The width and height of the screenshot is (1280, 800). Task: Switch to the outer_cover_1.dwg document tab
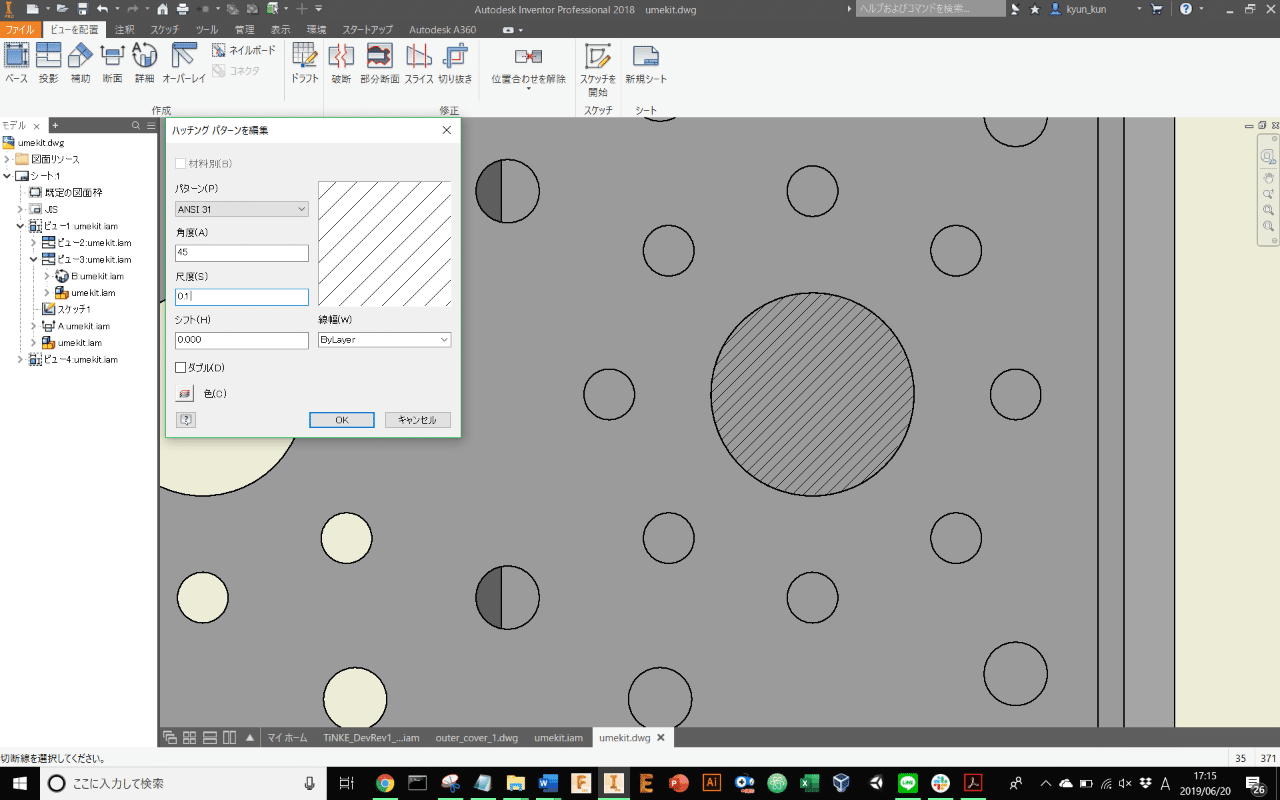tap(477, 738)
